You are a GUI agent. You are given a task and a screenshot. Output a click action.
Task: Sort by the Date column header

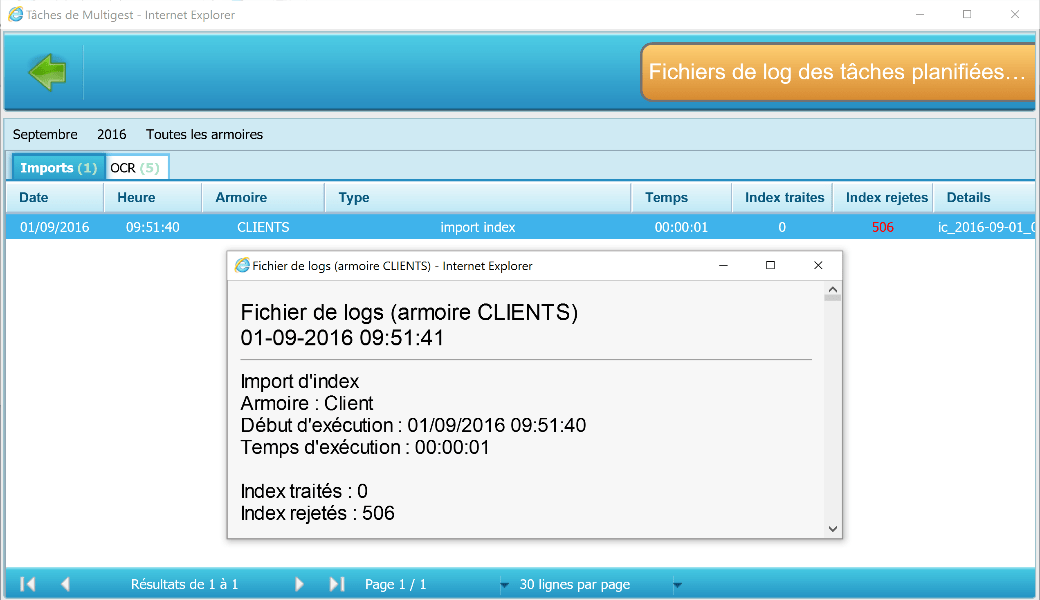point(34,197)
